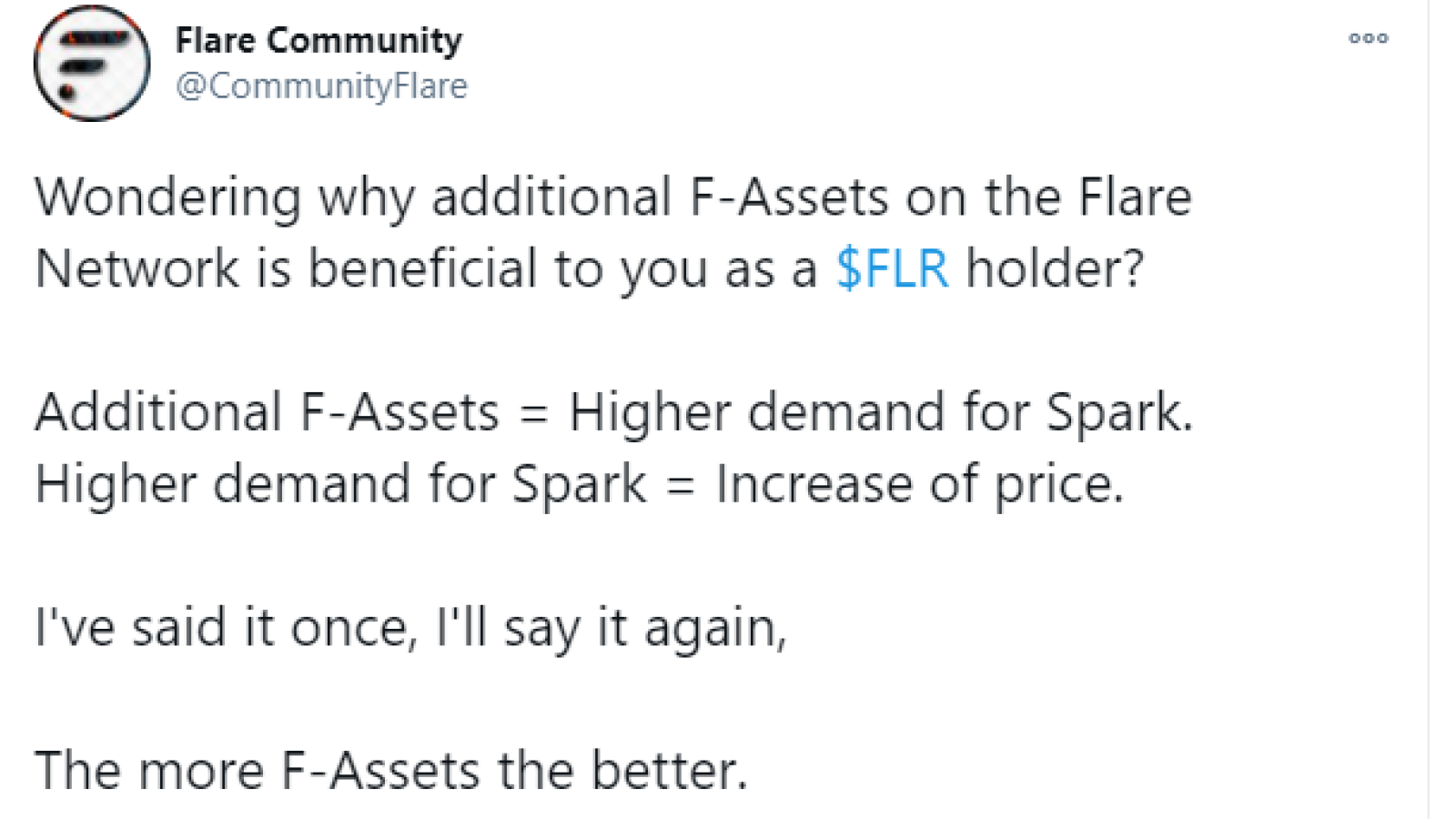Select the line "Additional F-Assets = Higher demand"
The image size is (1456, 819).
613,411
